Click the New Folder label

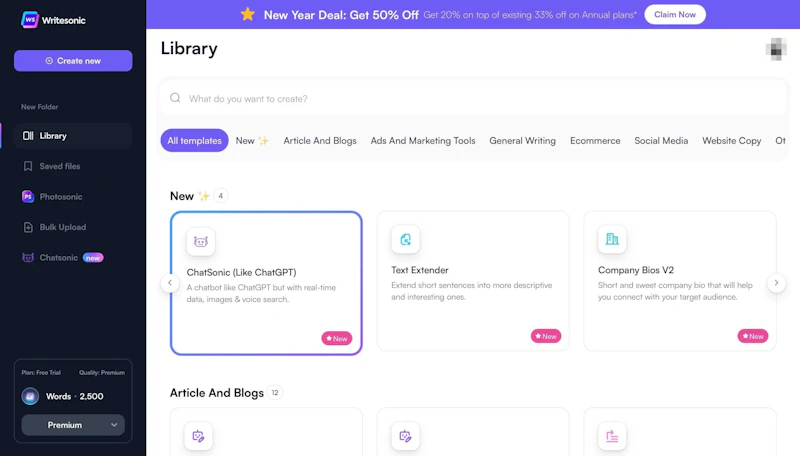tap(39, 107)
